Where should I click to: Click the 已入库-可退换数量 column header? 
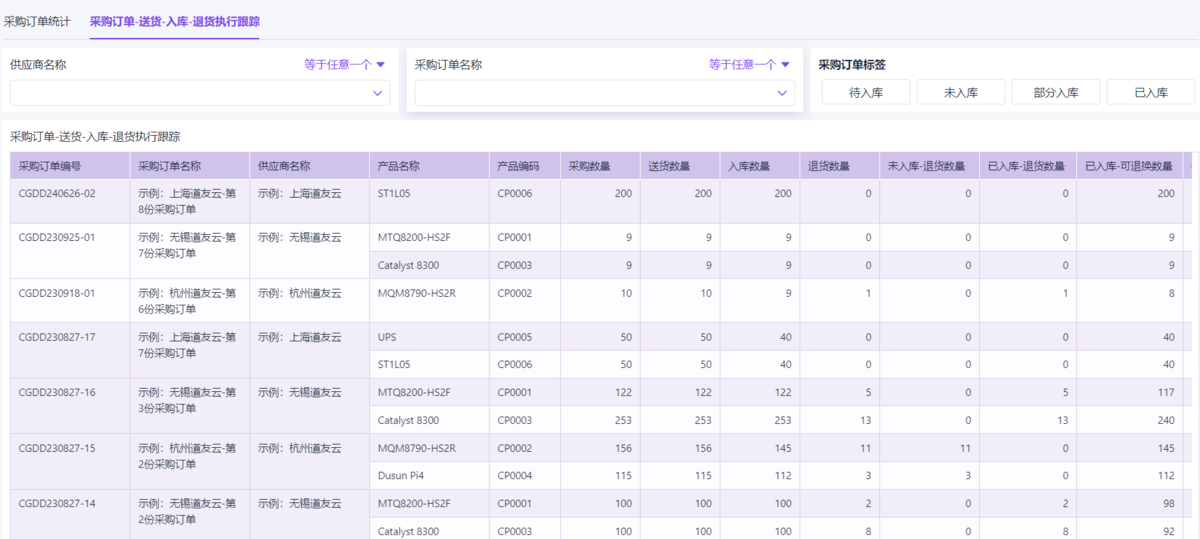tap(1129, 166)
